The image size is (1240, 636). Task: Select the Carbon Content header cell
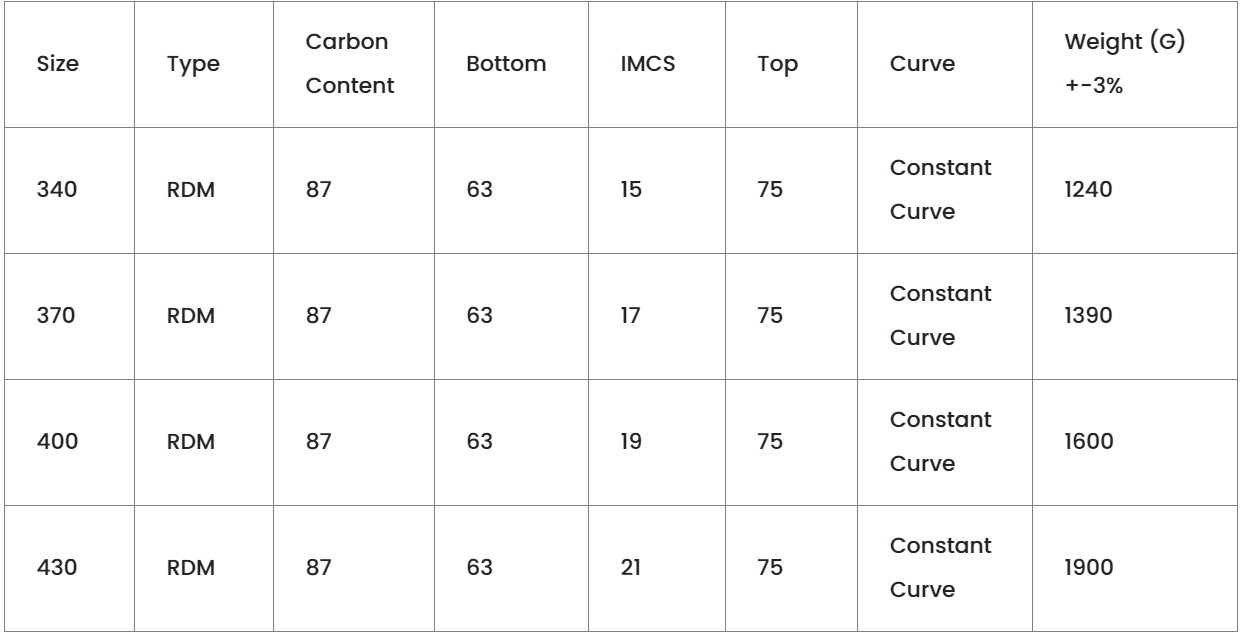pyautogui.click(x=350, y=65)
